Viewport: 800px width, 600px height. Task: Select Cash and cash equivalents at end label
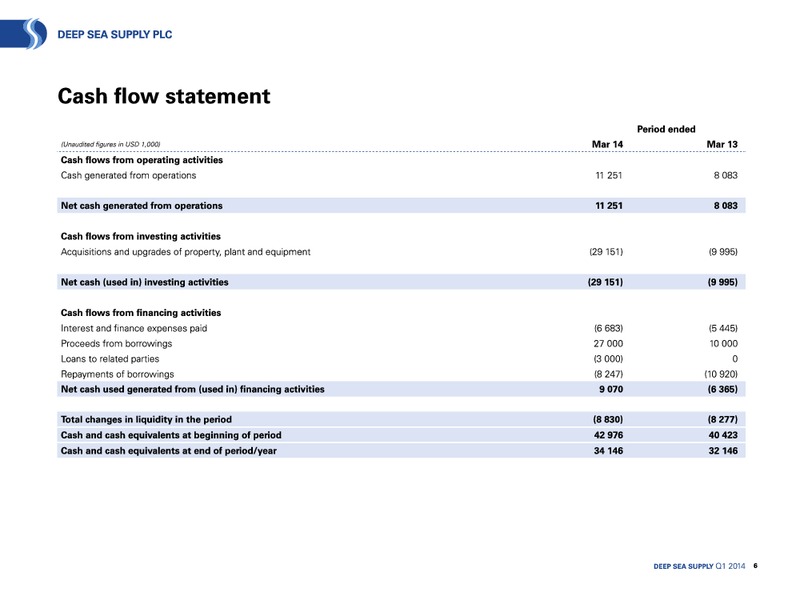click(x=169, y=451)
